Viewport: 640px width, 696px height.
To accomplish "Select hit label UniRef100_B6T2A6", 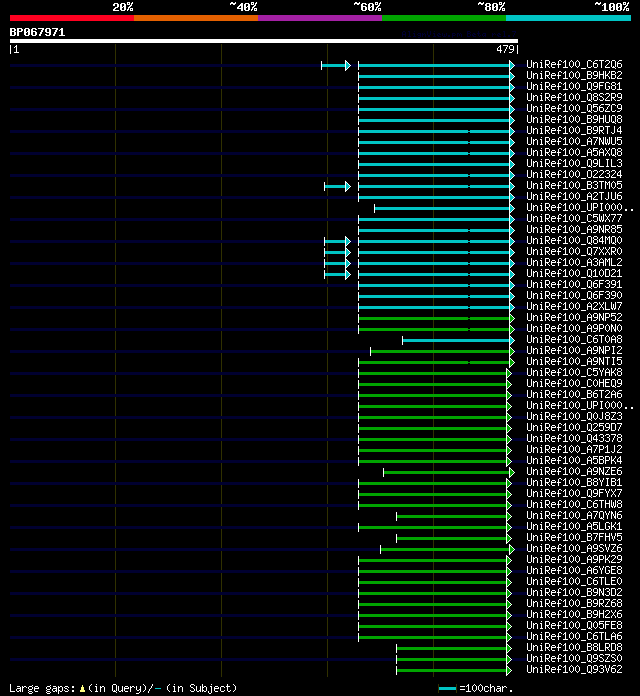I will [574, 394].
